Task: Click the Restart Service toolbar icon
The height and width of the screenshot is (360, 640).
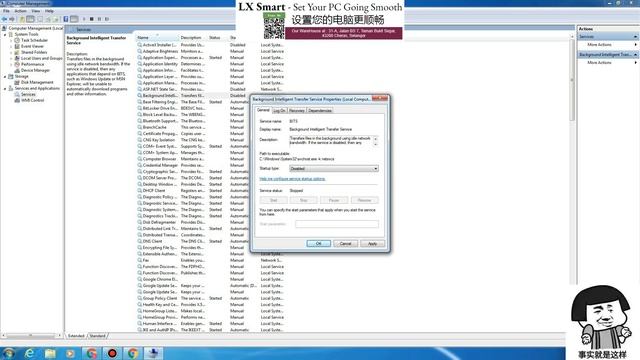Action: [x=107, y=19]
